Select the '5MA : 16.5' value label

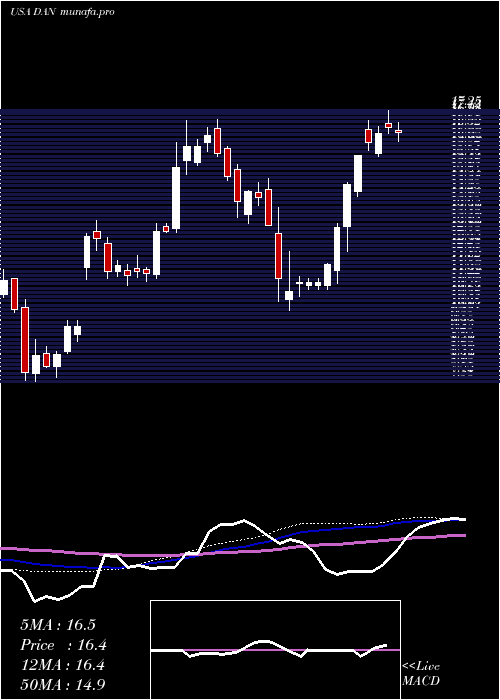point(58,625)
